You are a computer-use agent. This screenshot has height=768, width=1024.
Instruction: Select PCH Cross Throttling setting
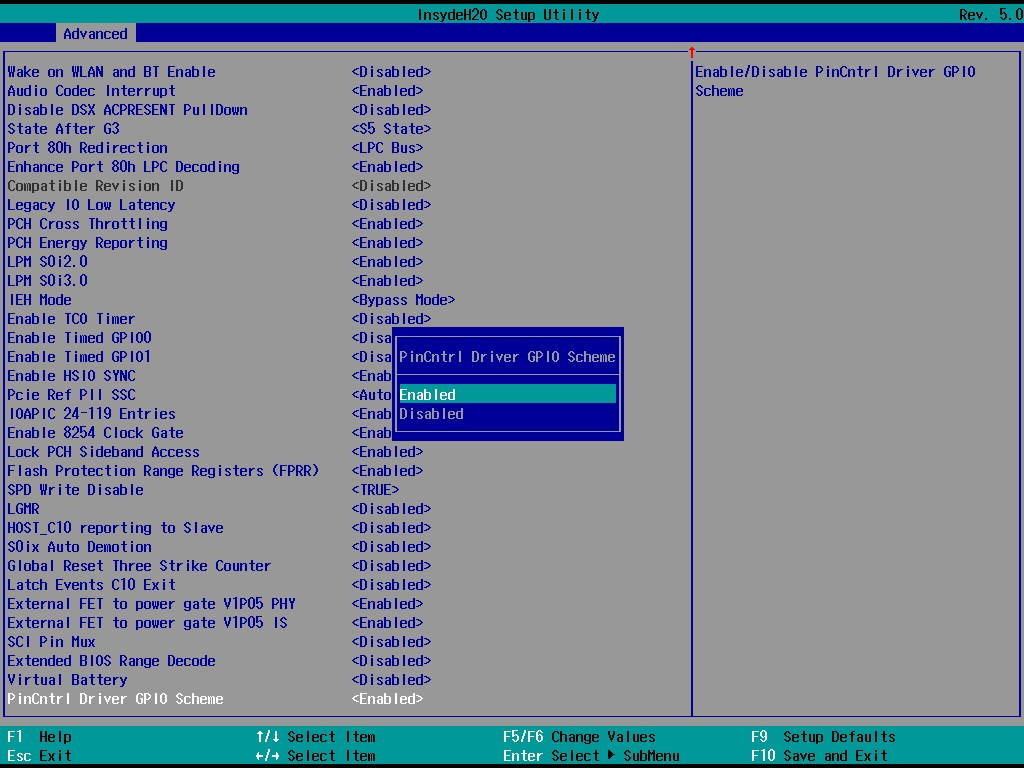88,223
